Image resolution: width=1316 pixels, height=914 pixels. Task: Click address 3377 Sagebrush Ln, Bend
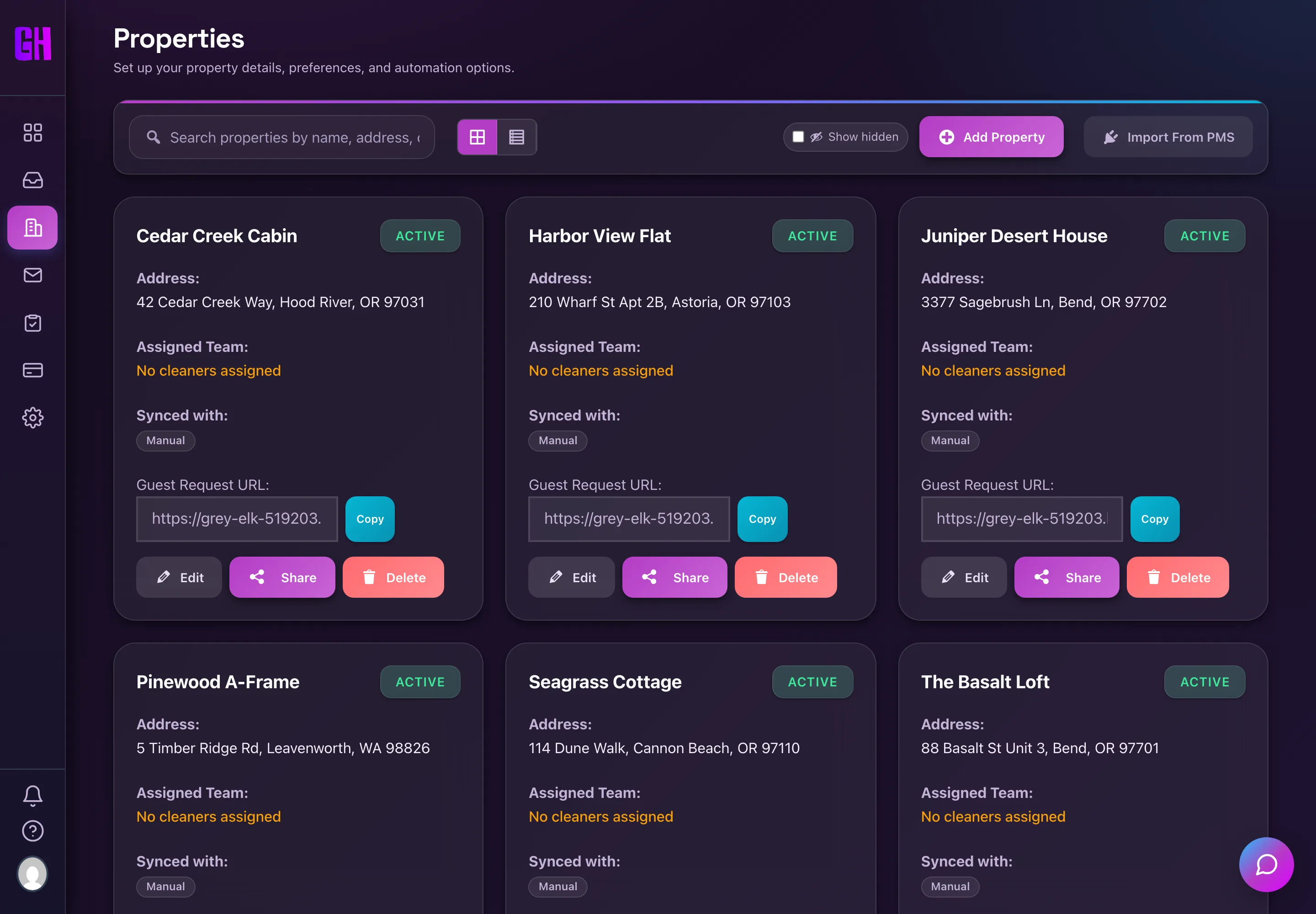(x=1043, y=302)
